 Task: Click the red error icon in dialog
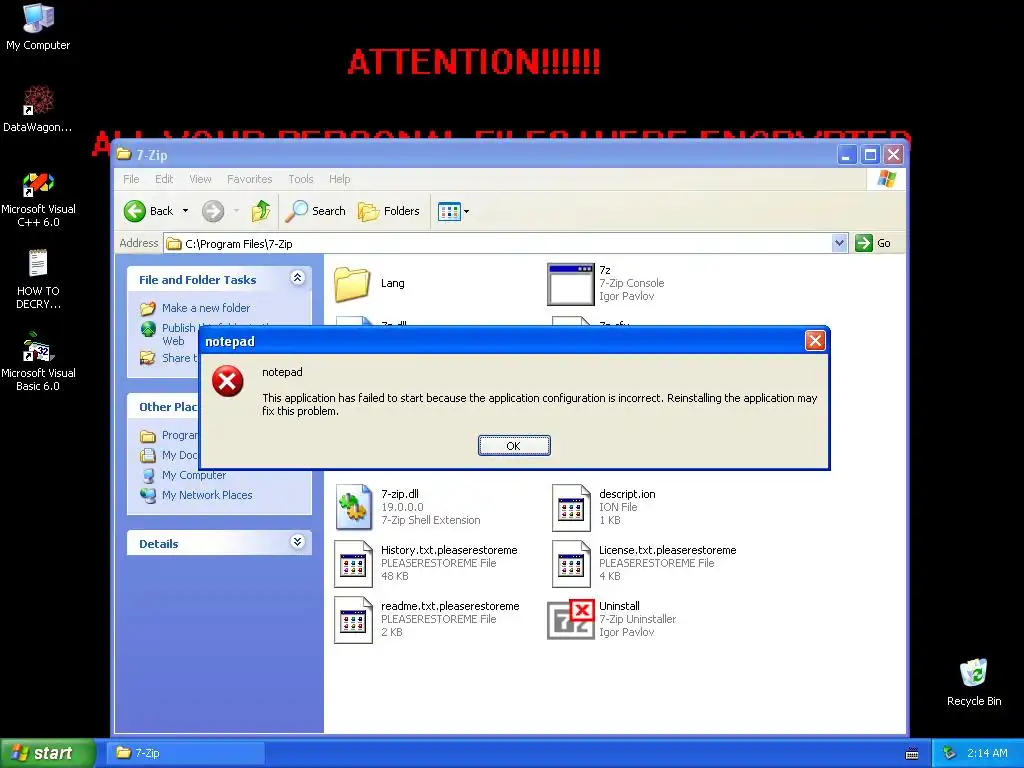tap(228, 381)
